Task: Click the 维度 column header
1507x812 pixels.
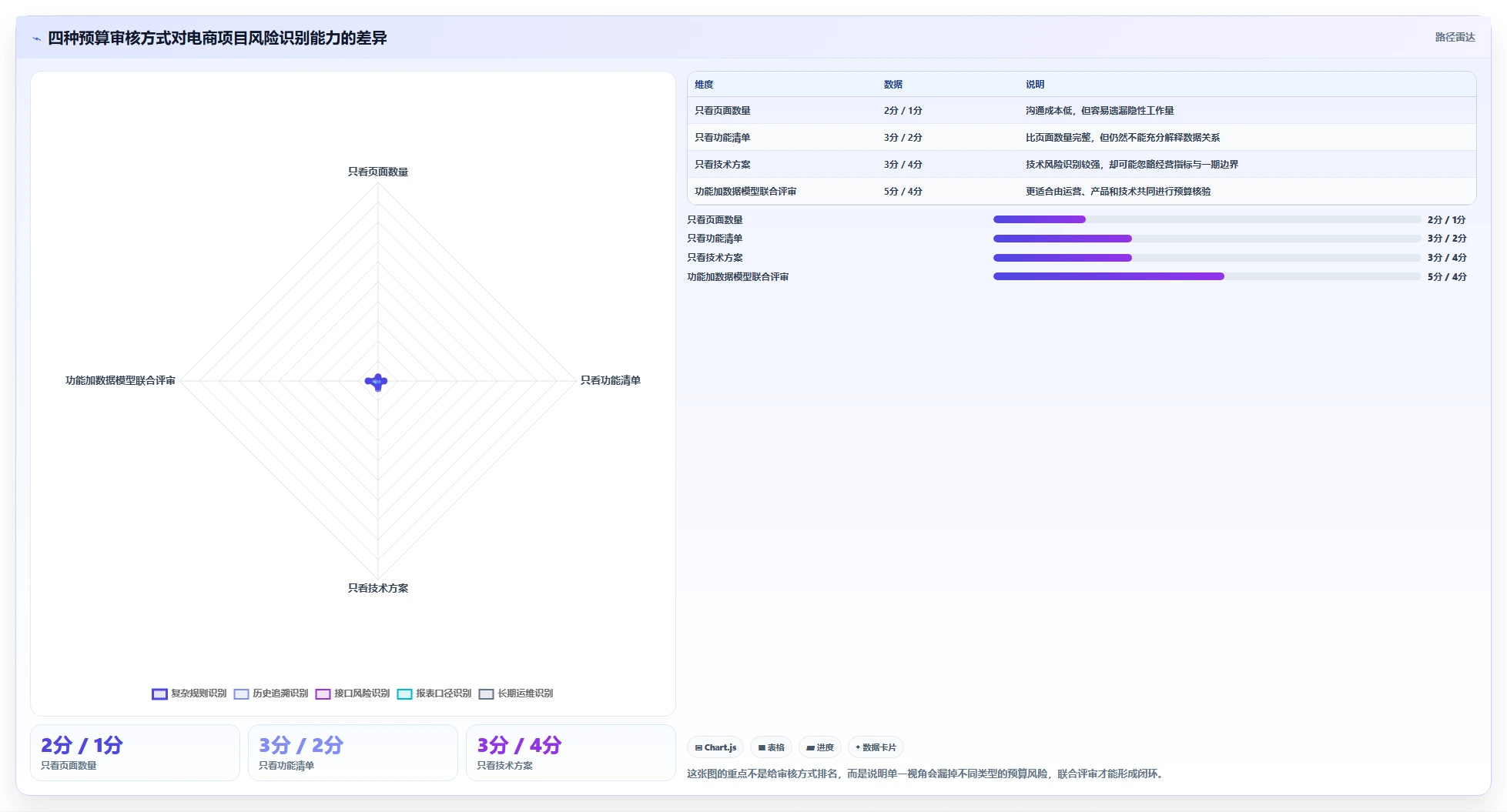Action: 704,85
